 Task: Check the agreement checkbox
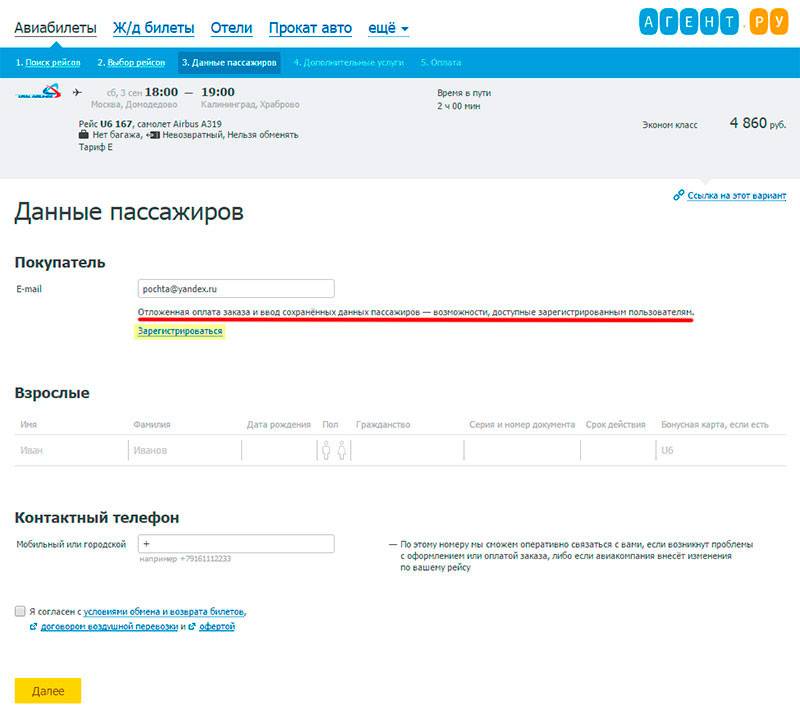(20, 611)
